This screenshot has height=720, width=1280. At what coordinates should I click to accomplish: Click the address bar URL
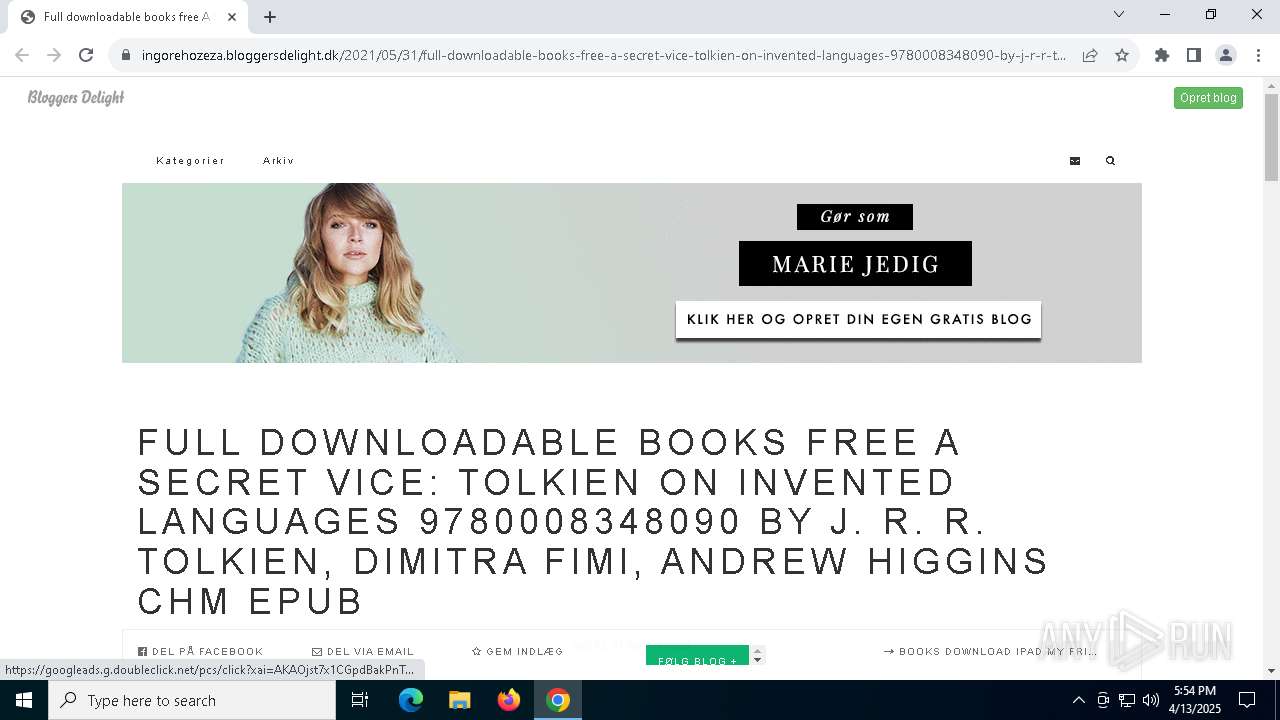pyautogui.click(x=604, y=55)
